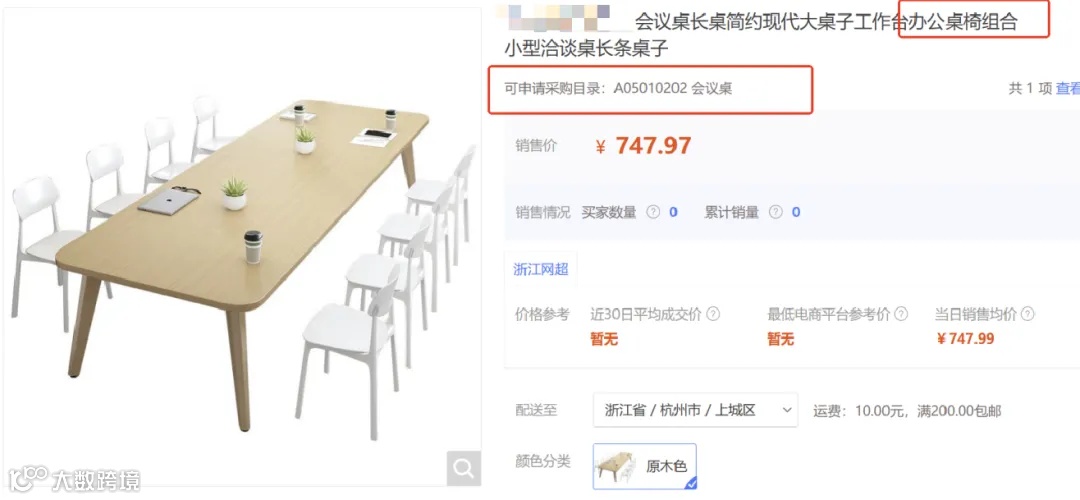Expand delivery region using the chevron arrow
This screenshot has width=1080, height=500.
tap(787, 410)
